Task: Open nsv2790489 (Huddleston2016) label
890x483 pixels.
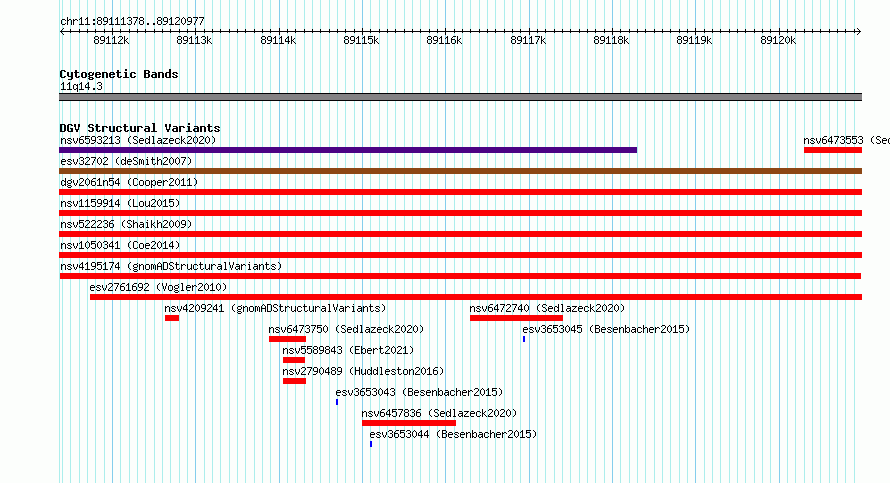Action: [363, 371]
